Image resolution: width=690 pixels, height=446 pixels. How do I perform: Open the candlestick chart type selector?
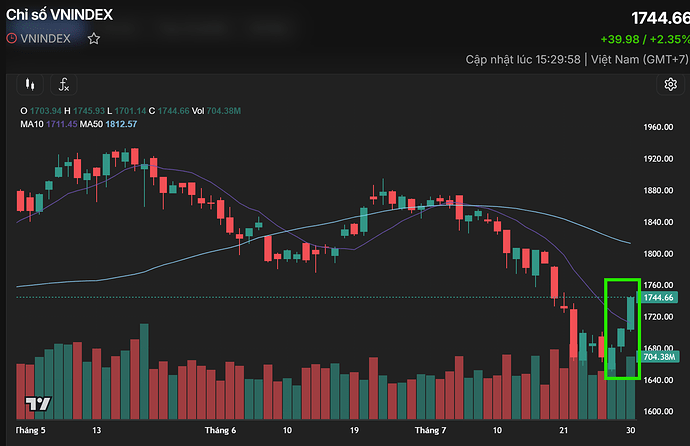point(30,84)
